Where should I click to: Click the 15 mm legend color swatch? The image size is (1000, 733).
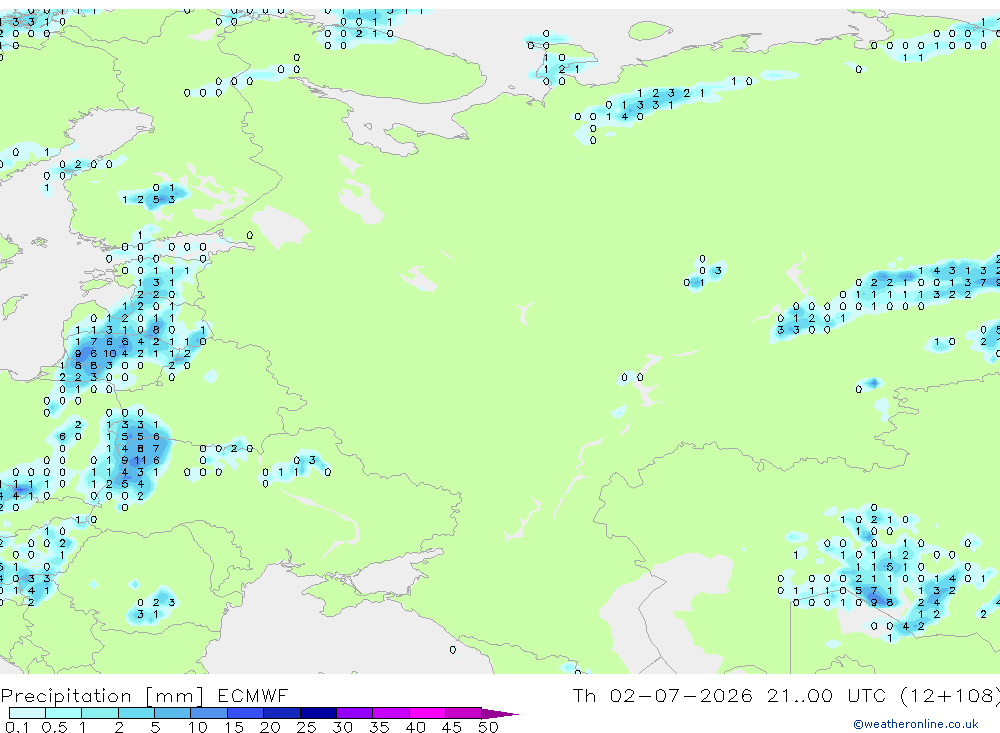click(x=245, y=713)
